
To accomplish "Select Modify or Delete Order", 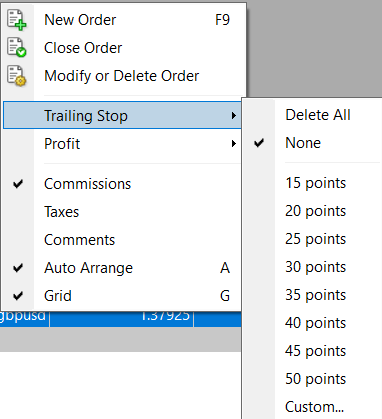I will click(122, 76).
